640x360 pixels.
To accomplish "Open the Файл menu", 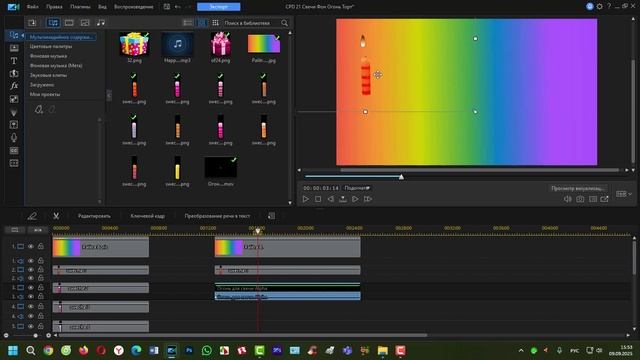I will click(x=33, y=7).
